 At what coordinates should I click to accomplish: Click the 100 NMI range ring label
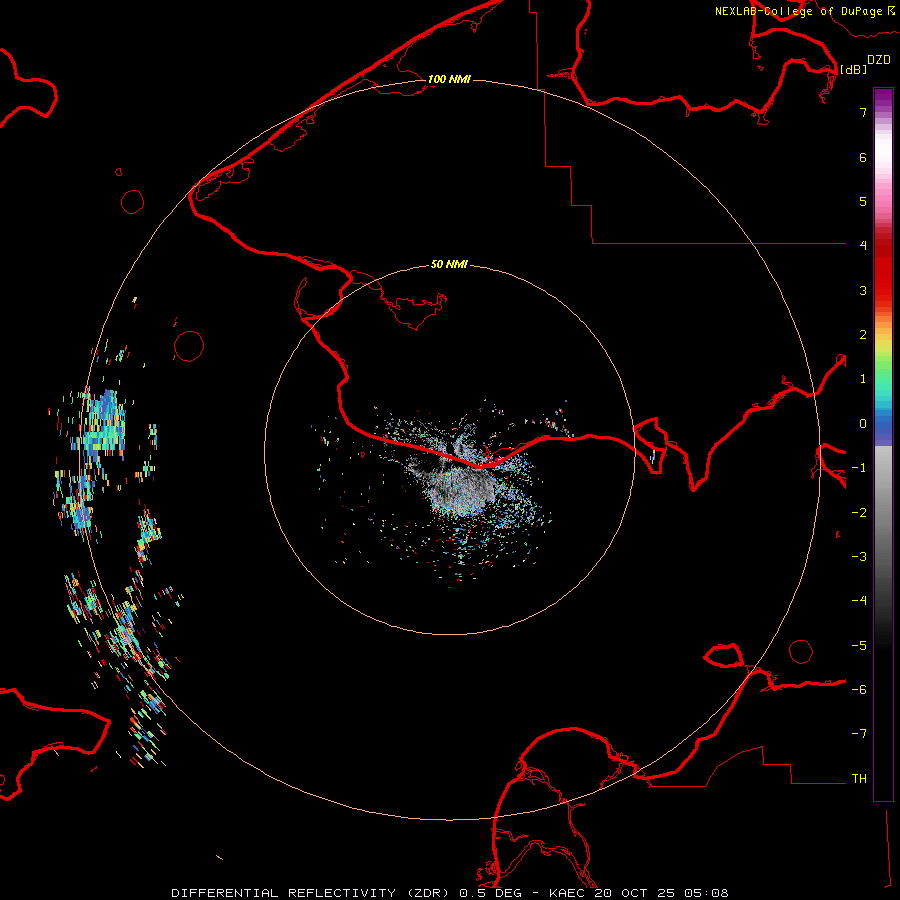click(449, 79)
